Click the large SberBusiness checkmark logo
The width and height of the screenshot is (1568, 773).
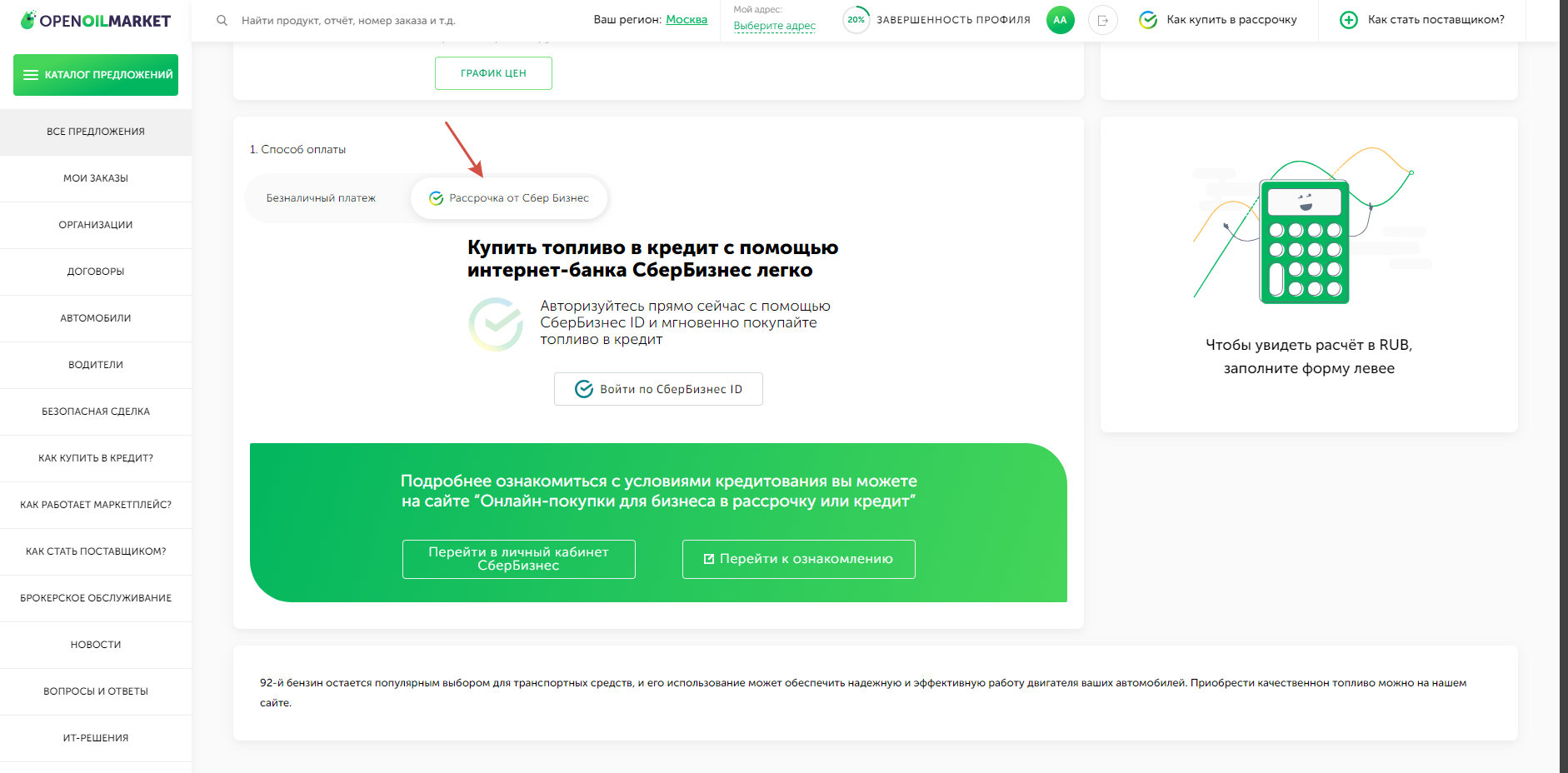tap(496, 324)
